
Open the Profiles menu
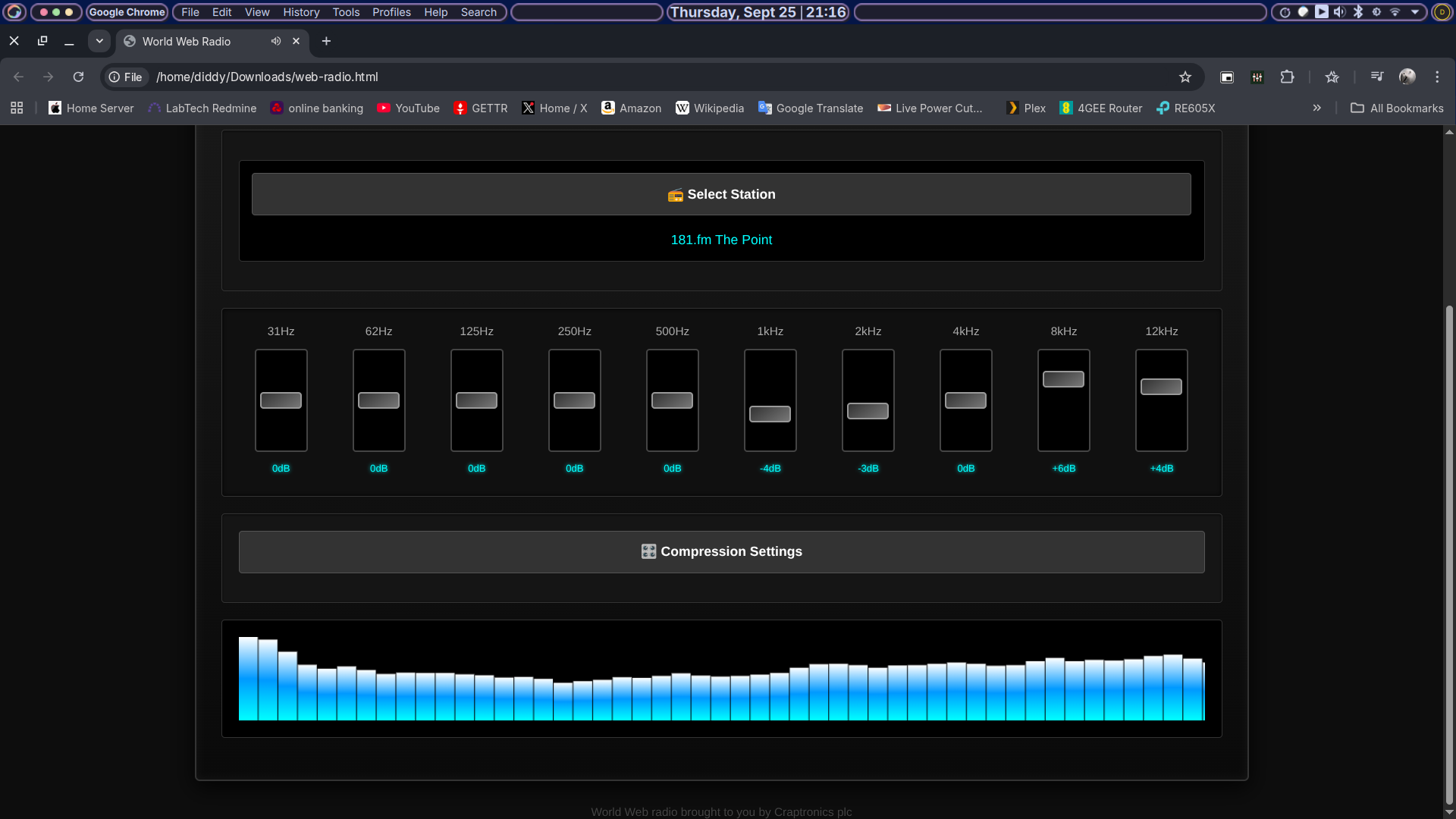pyautogui.click(x=391, y=12)
